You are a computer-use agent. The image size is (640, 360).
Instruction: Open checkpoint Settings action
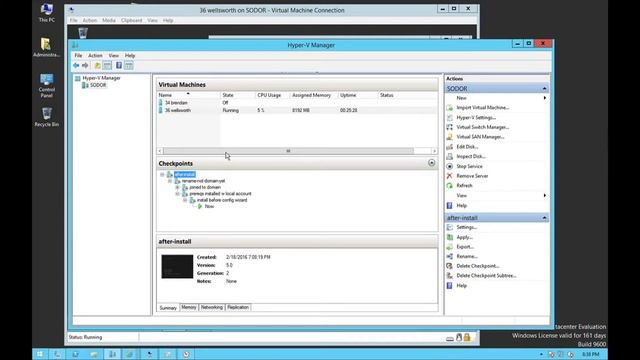click(467, 227)
